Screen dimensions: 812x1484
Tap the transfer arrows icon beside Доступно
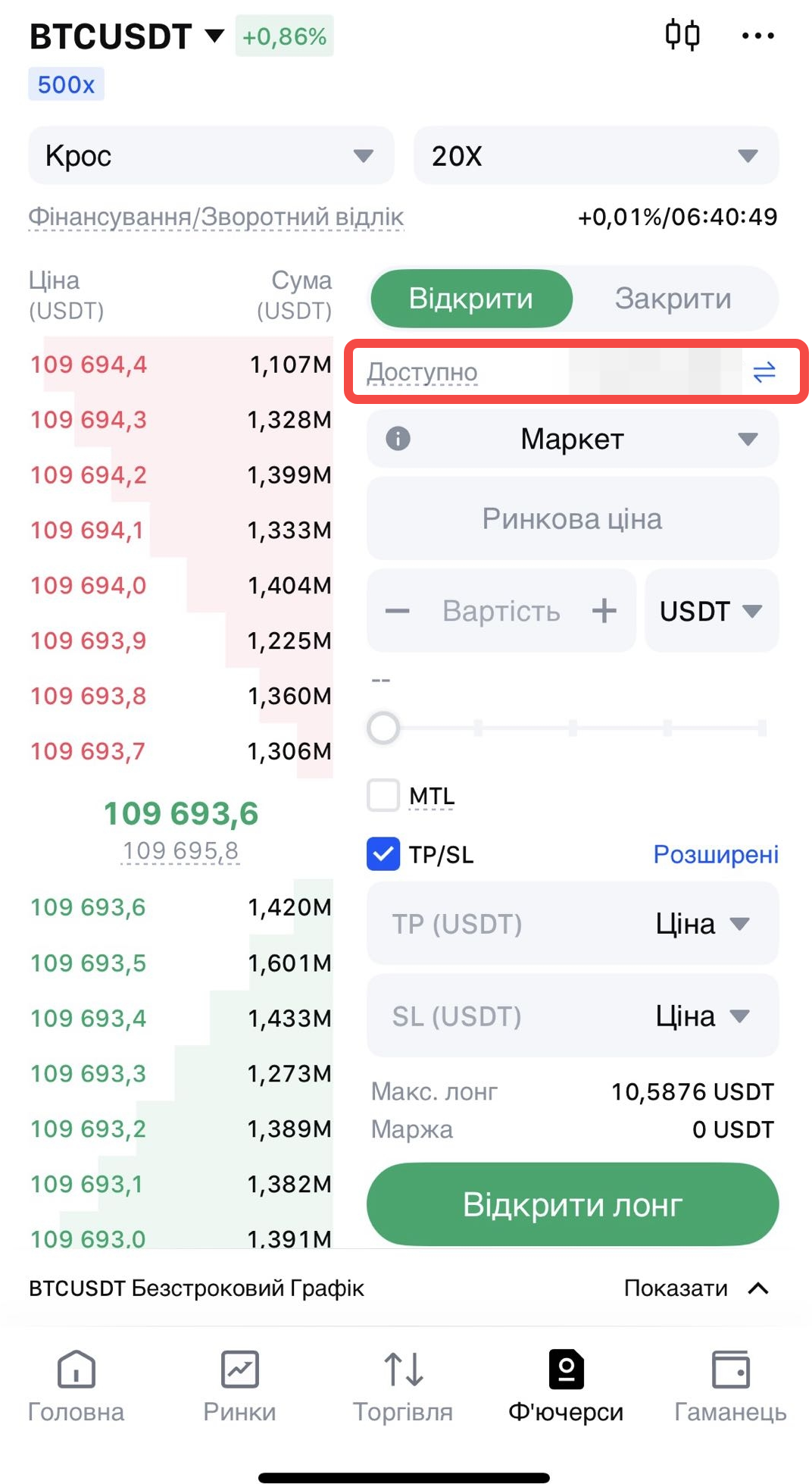pos(764,372)
